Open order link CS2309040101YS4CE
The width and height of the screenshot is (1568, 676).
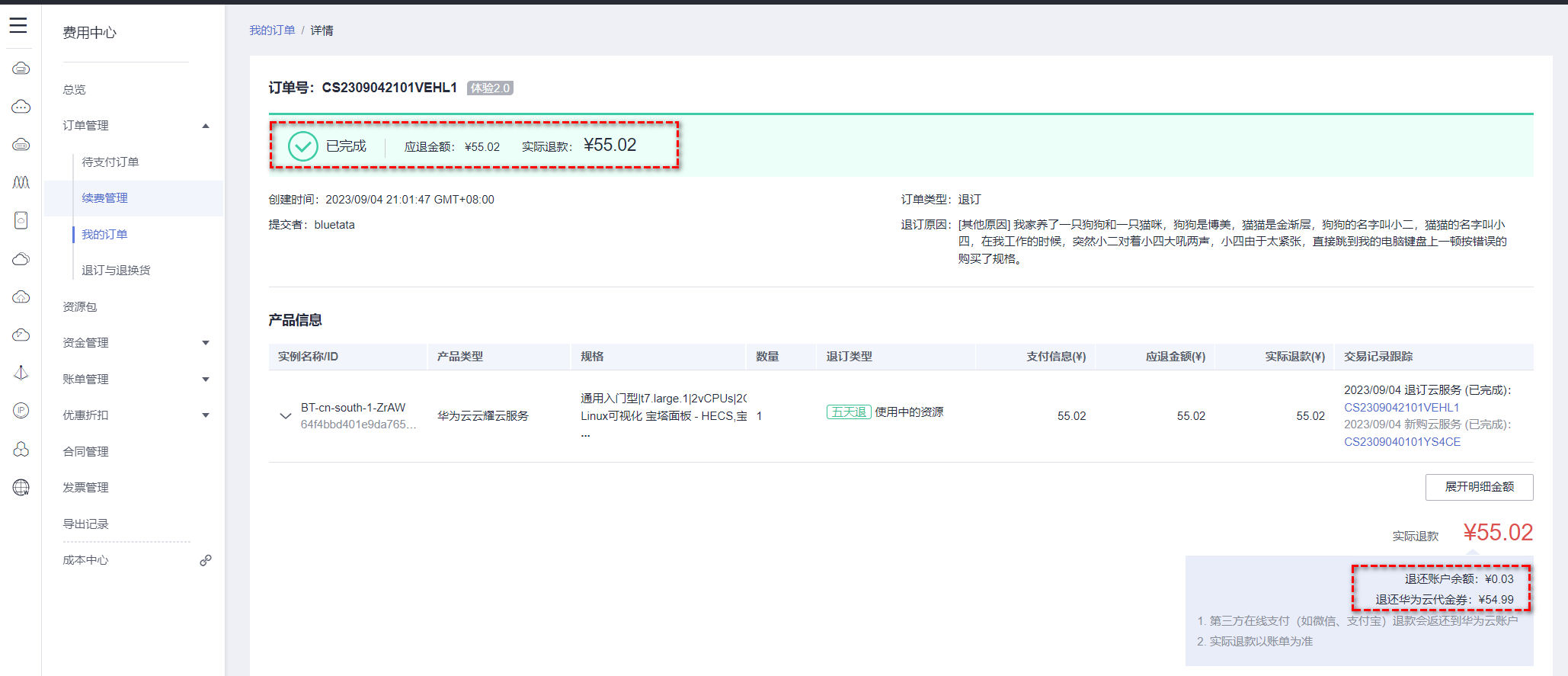[1403, 442]
